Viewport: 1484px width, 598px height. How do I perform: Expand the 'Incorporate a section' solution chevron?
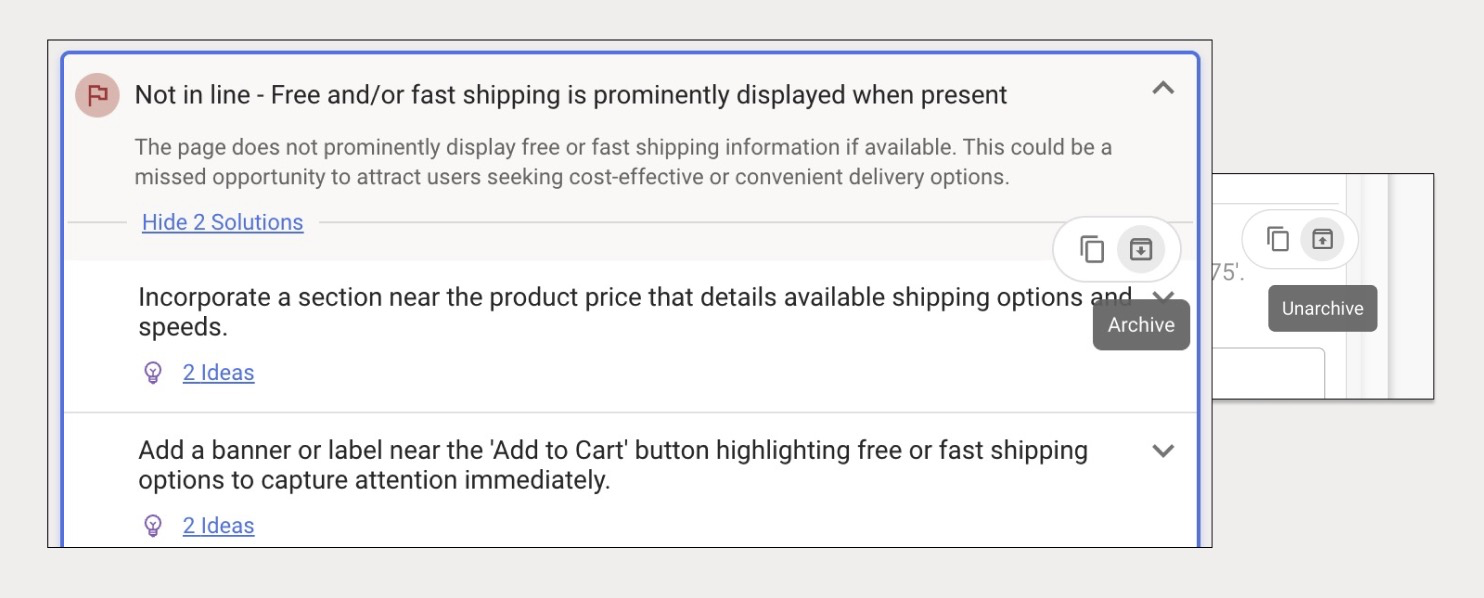pos(1162,297)
